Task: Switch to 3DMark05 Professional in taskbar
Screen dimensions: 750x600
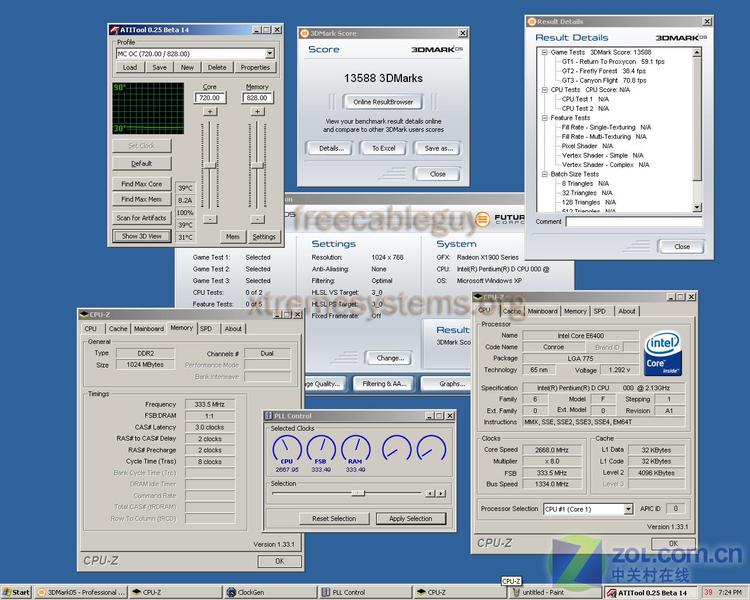Action: pos(81,592)
